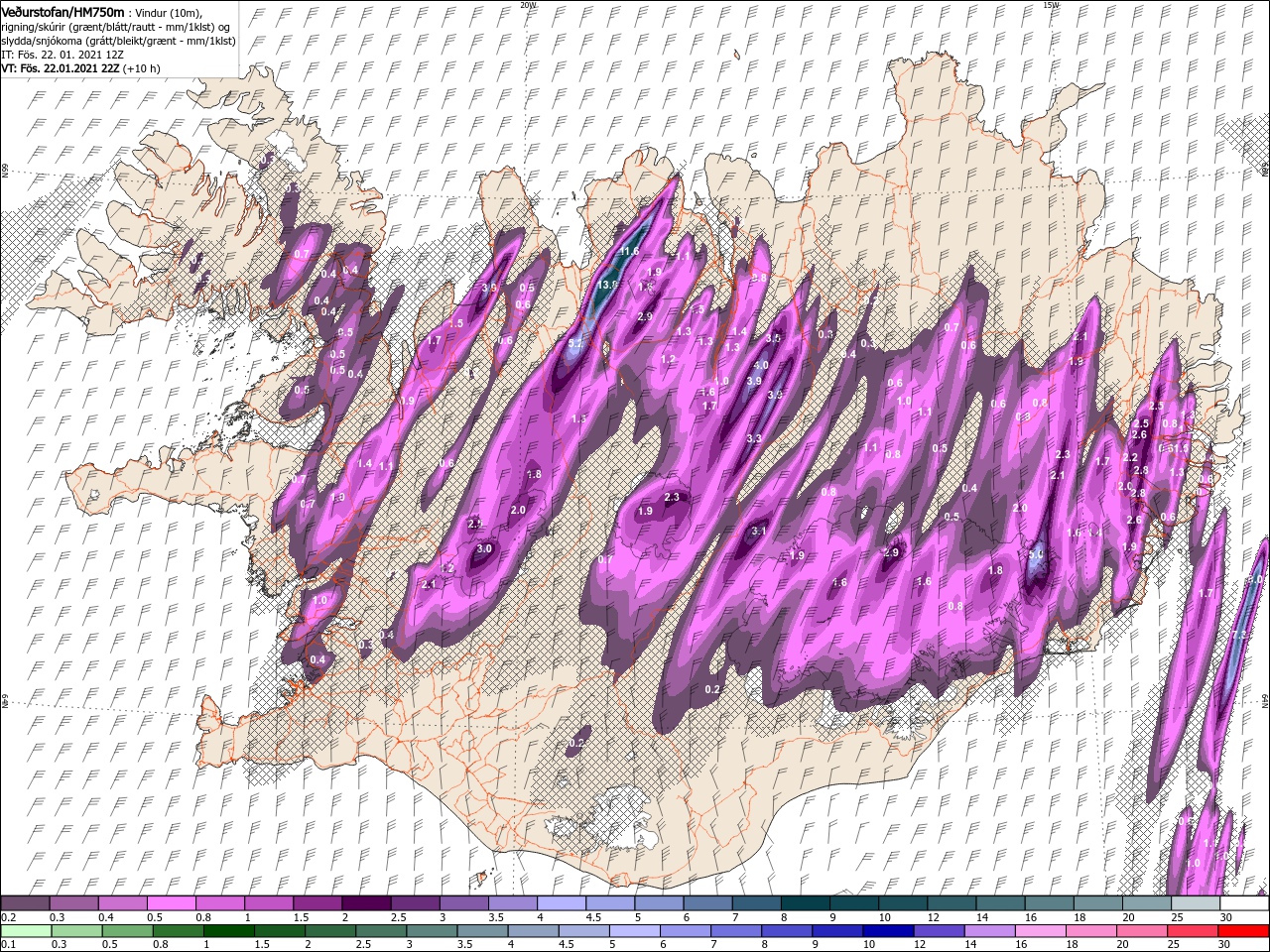Click the 'Veðurstofan/HM750m' title text
This screenshot has width=1270, height=952.
pyautogui.click(x=63, y=11)
